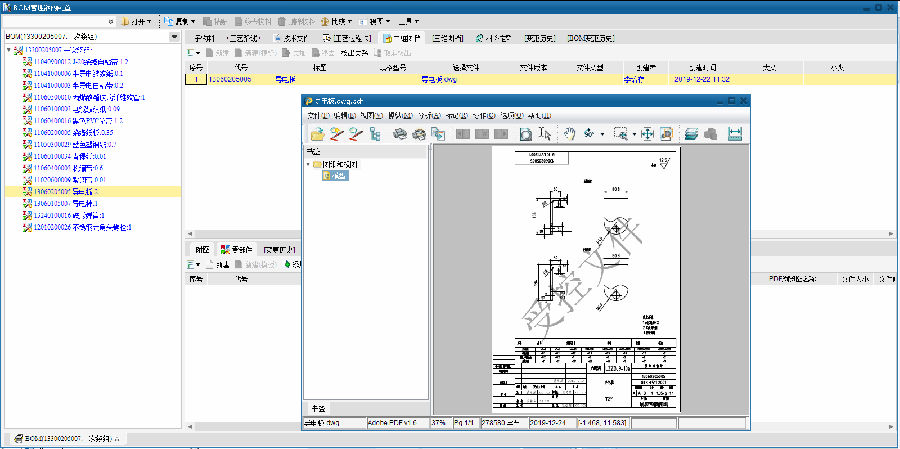Collapse the root BOM tree node
900x449 pixels.
tap(9, 49)
